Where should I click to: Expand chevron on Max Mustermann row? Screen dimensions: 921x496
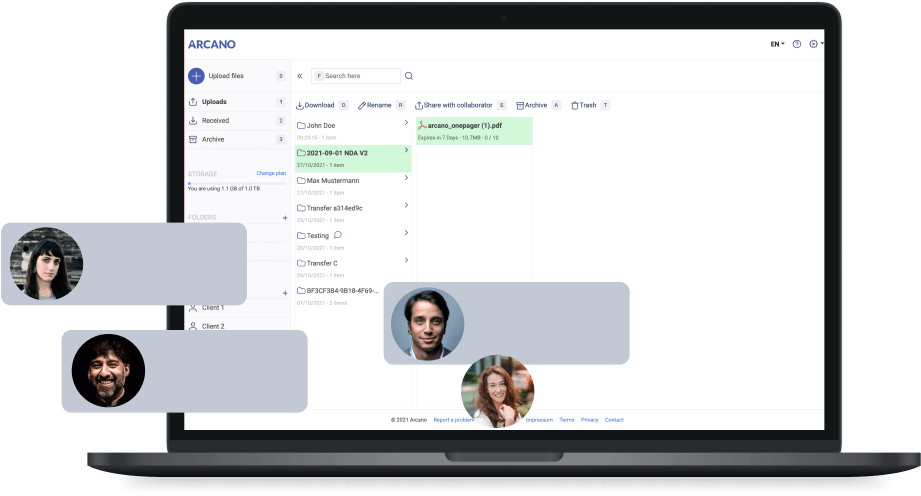[406, 177]
